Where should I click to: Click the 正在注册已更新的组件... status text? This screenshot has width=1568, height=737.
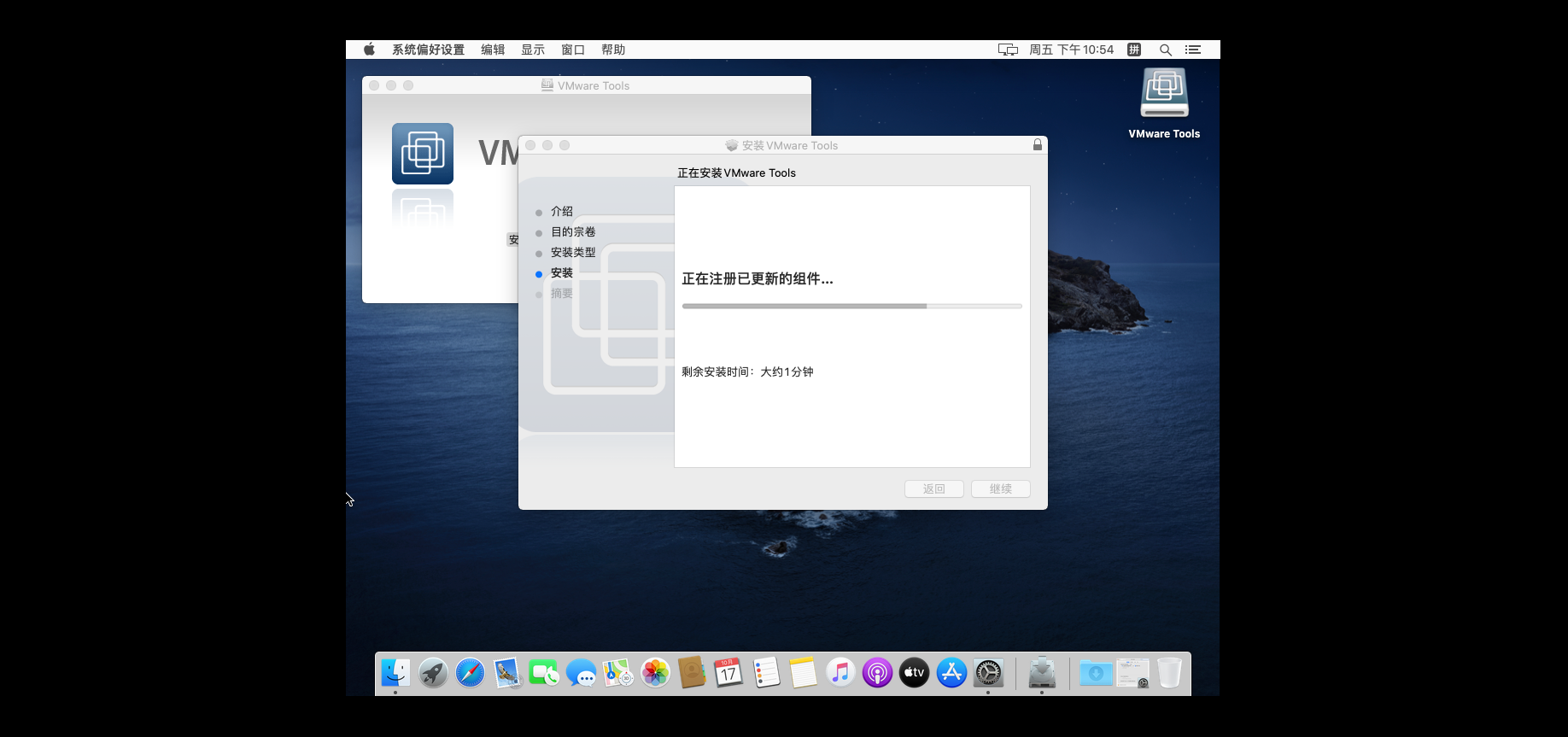758,278
